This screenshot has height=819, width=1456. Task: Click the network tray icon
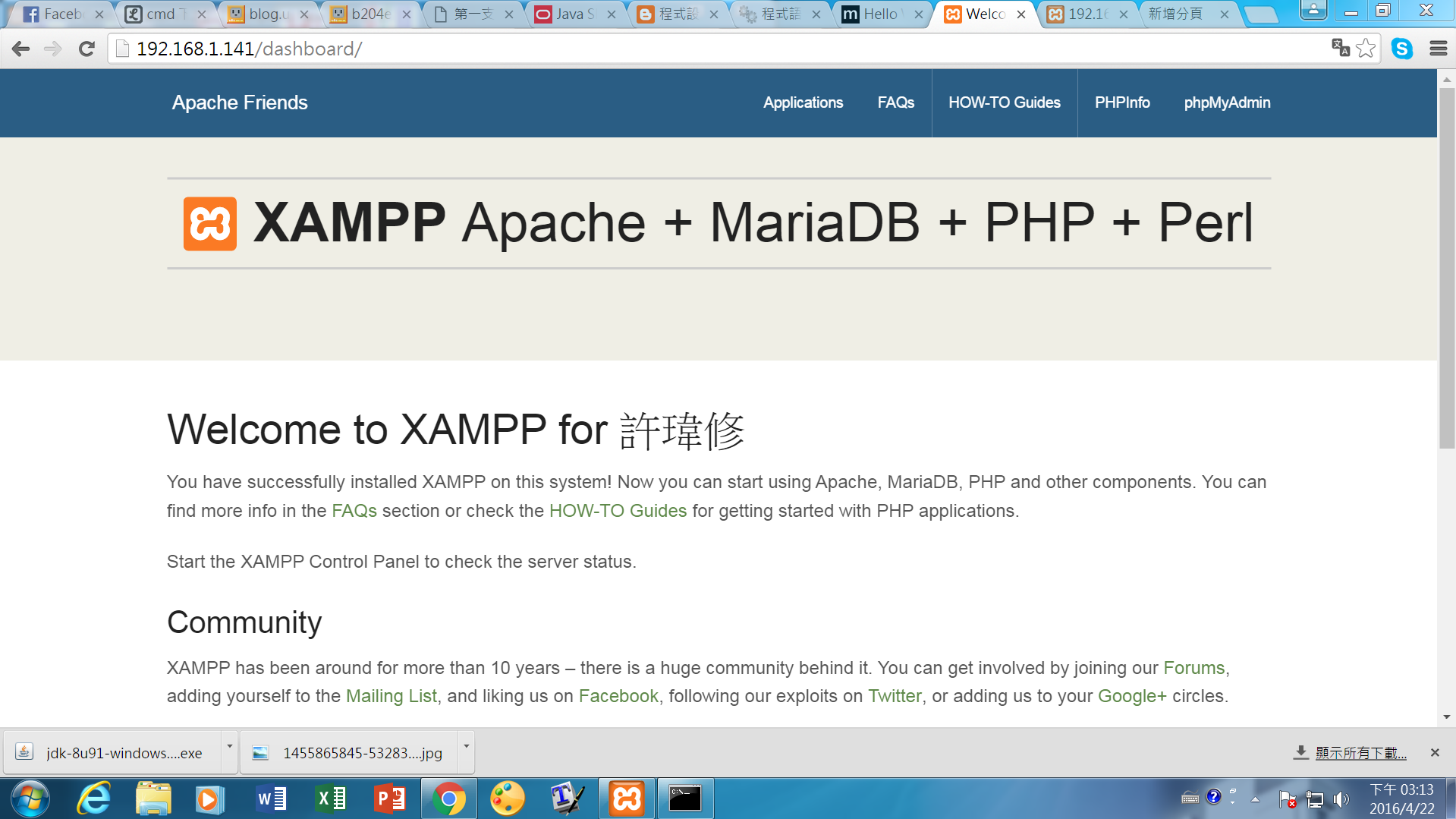(x=1315, y=799)
